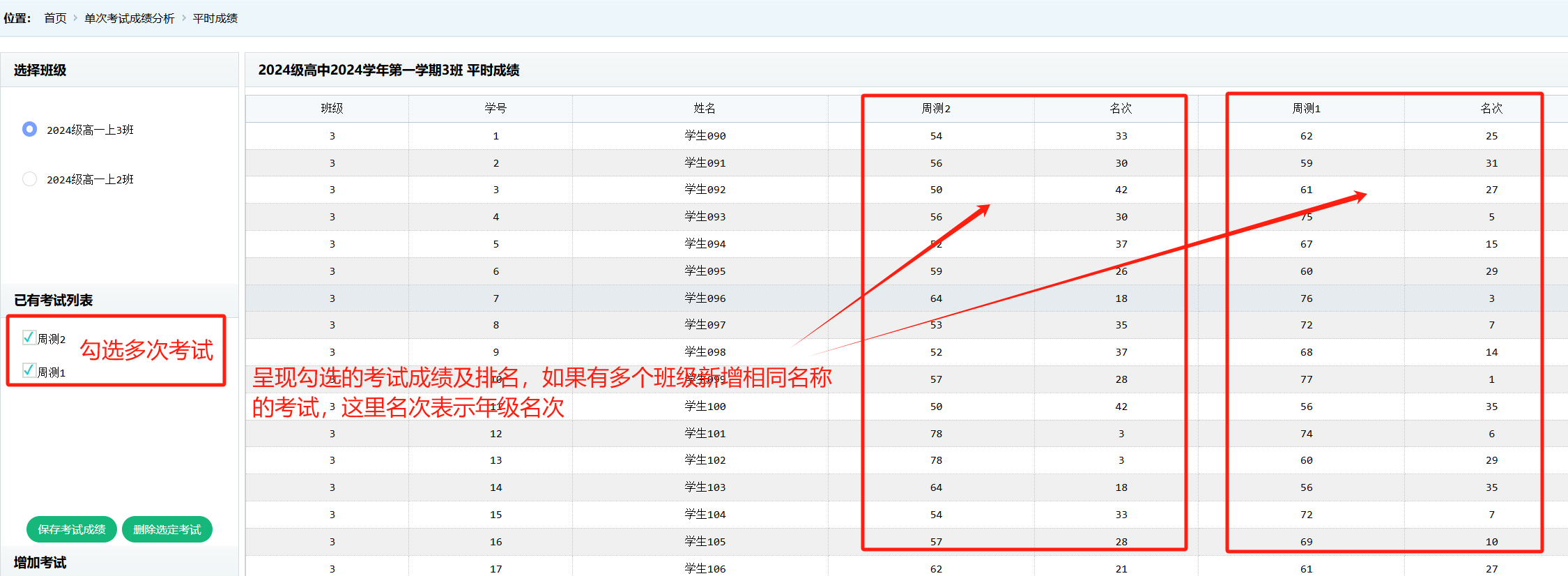Open 单次考试成绩分析 breadcrumb link
This screenshot has width=1568, height=576.
tap(129, 18)
